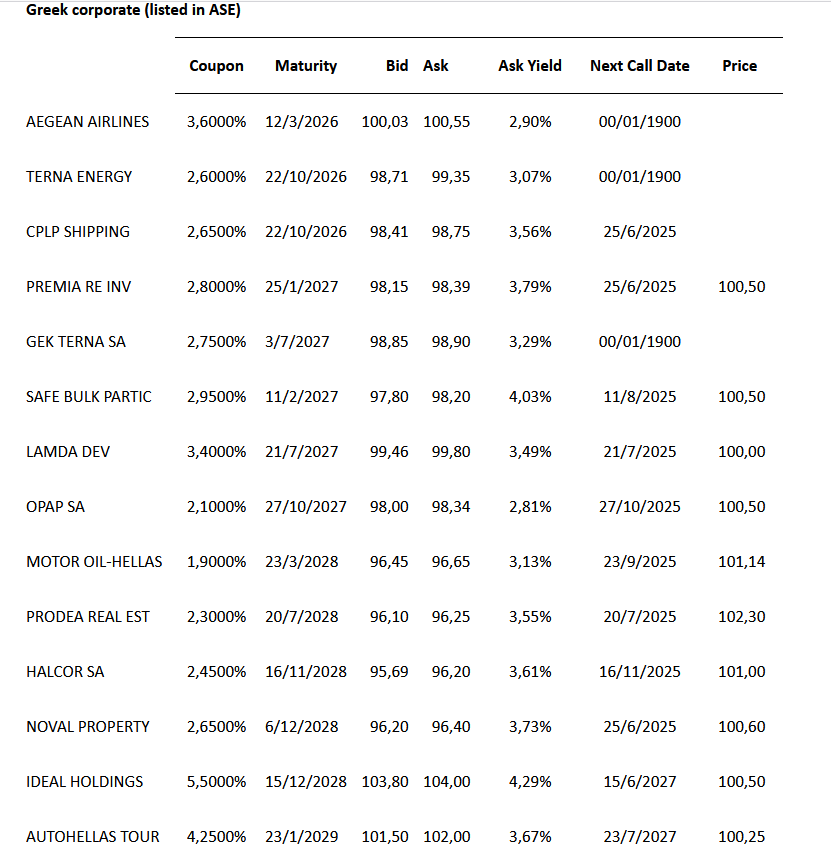Screen dimensions: 831x855
Task: Select the OPAP SA row label
Action: 56,507
